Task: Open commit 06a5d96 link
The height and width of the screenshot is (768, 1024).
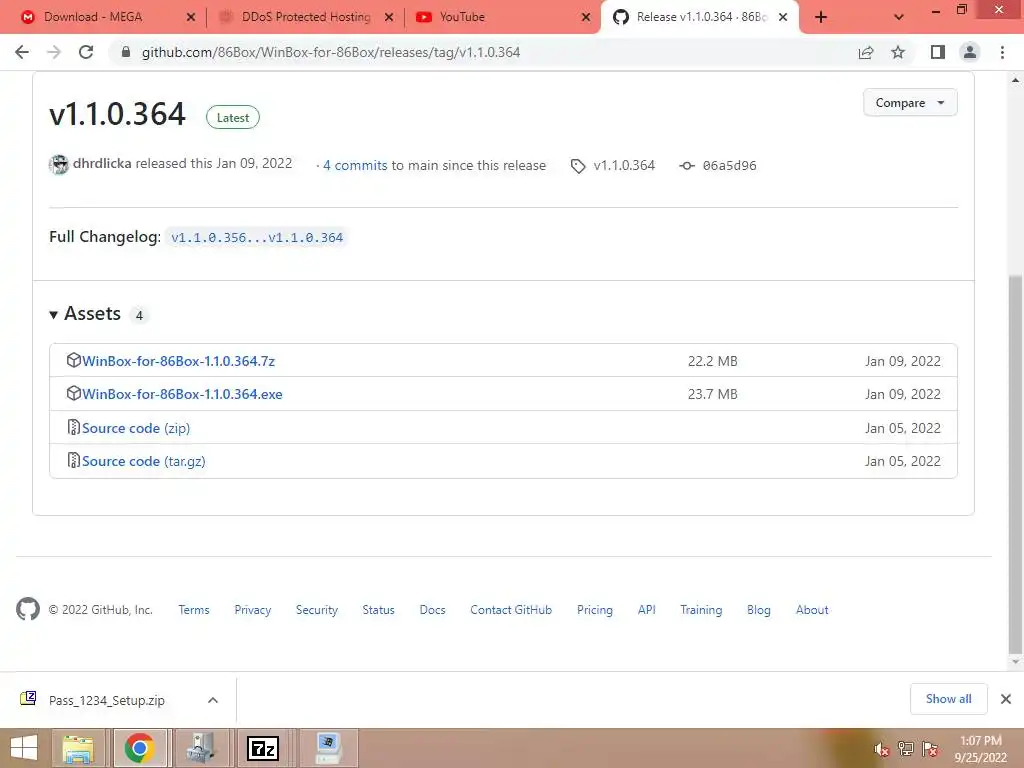Action: [x=729, y=166]
